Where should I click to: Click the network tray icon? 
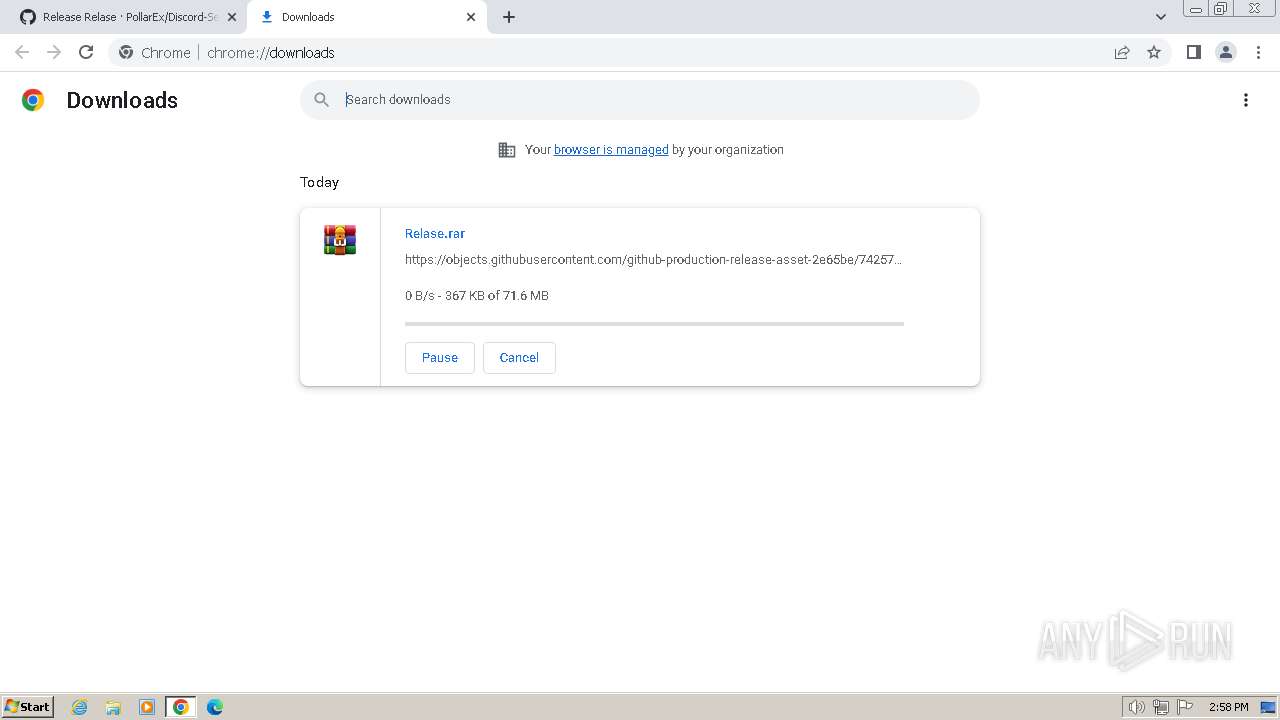click(1161, 707)
